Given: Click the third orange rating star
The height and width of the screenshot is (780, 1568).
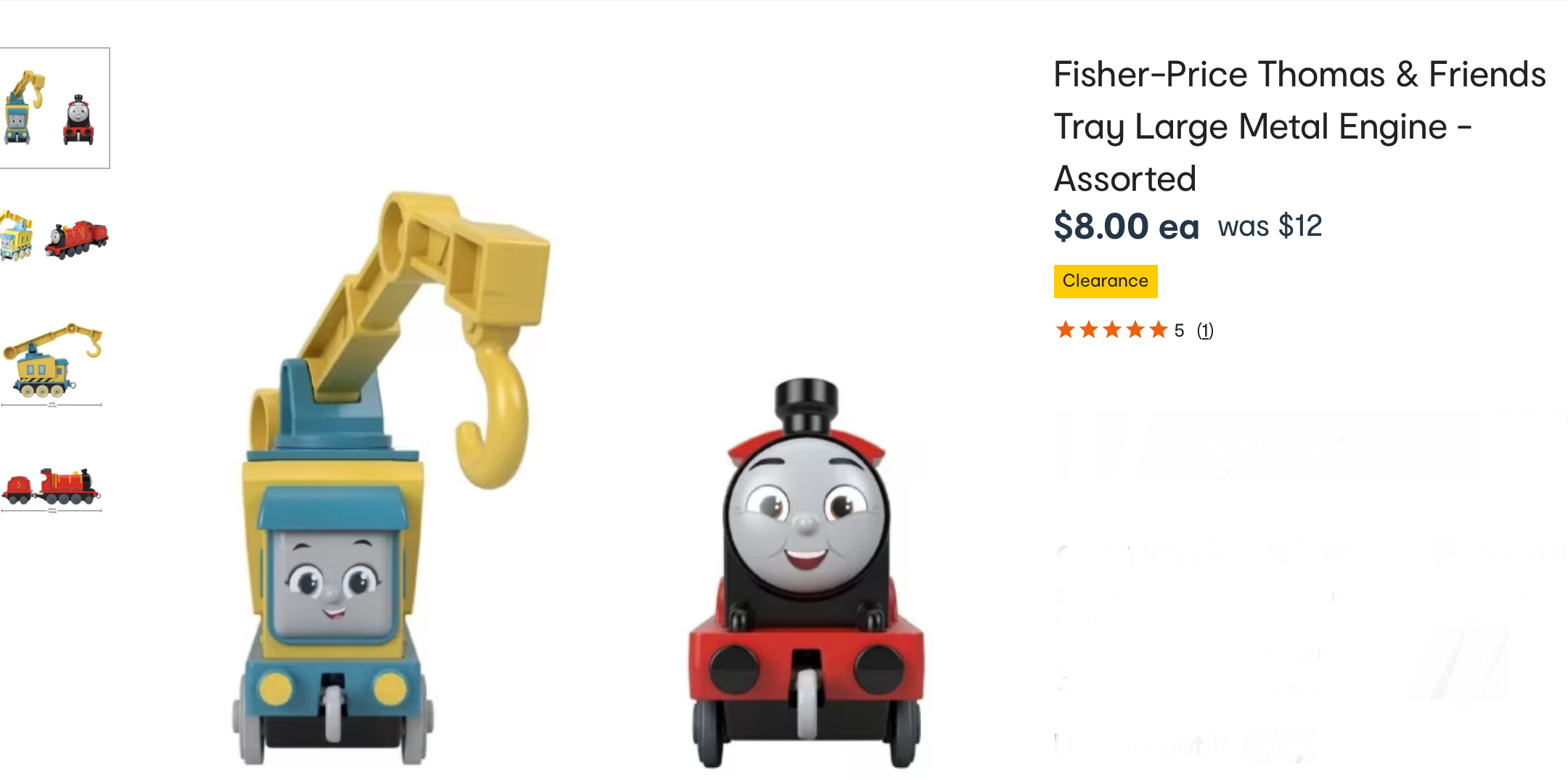Looking at the screenshot, I should coord(1111,330).
